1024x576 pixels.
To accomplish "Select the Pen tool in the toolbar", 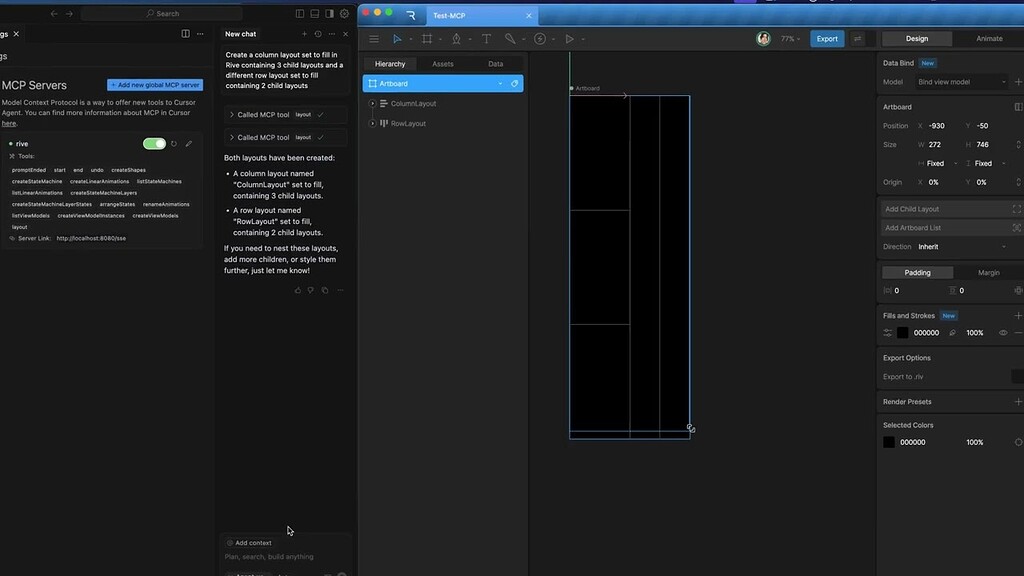I will (x=456, y=39).
